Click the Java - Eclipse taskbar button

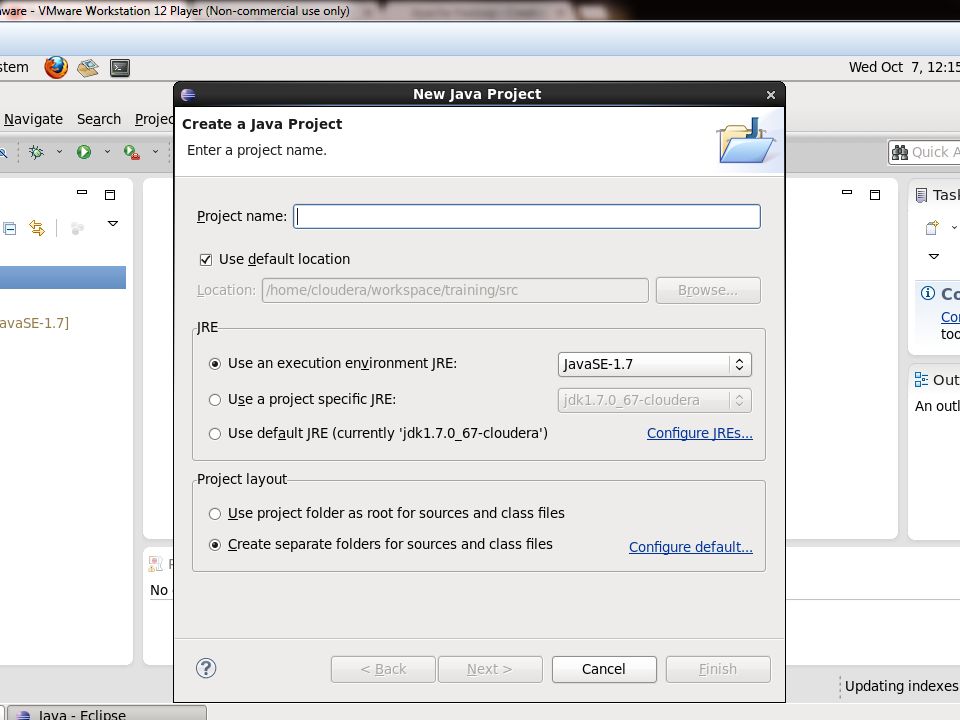107,713
